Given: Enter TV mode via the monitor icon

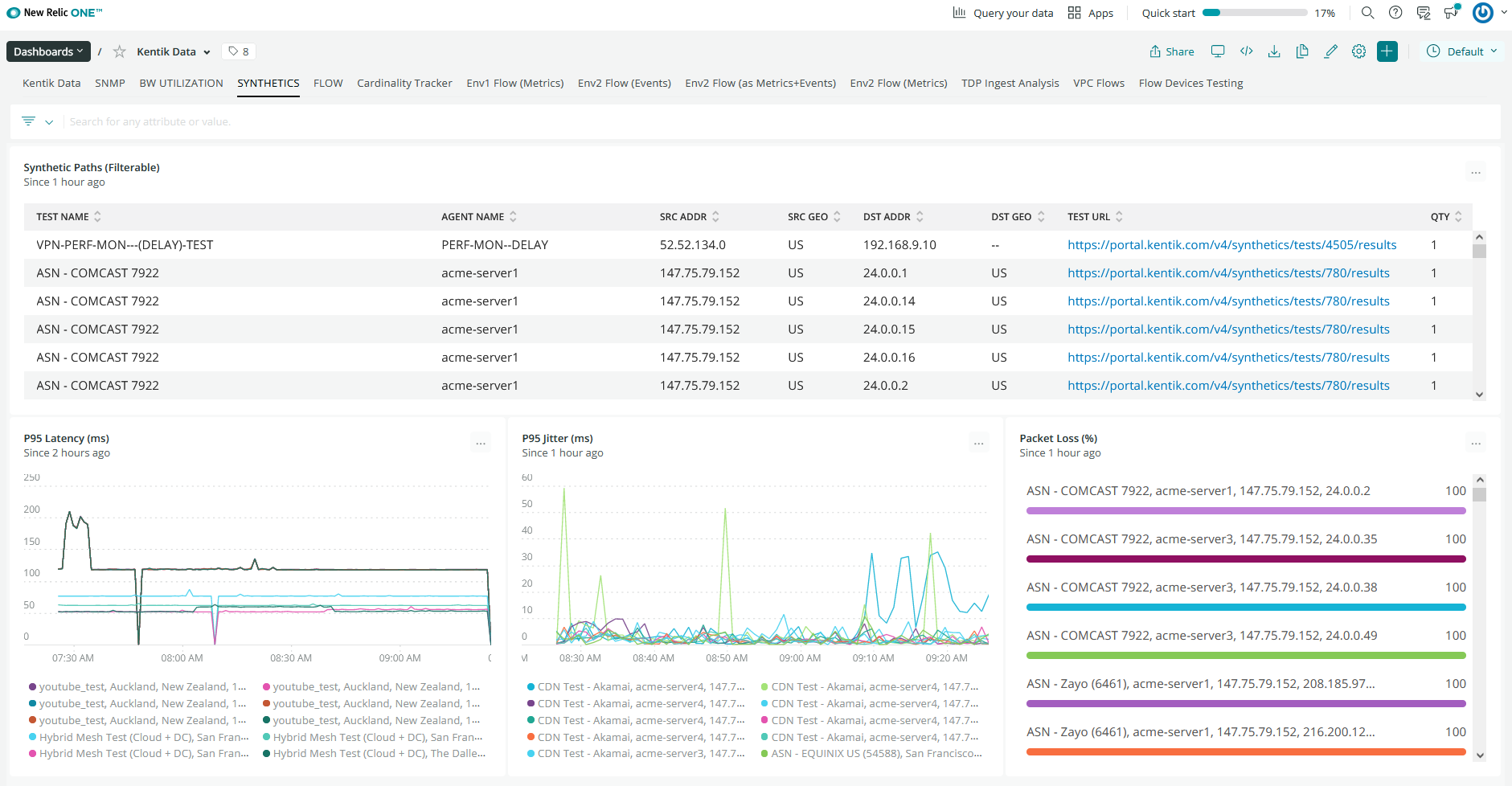Looking at the screenshot, I should pos(1218,51).
